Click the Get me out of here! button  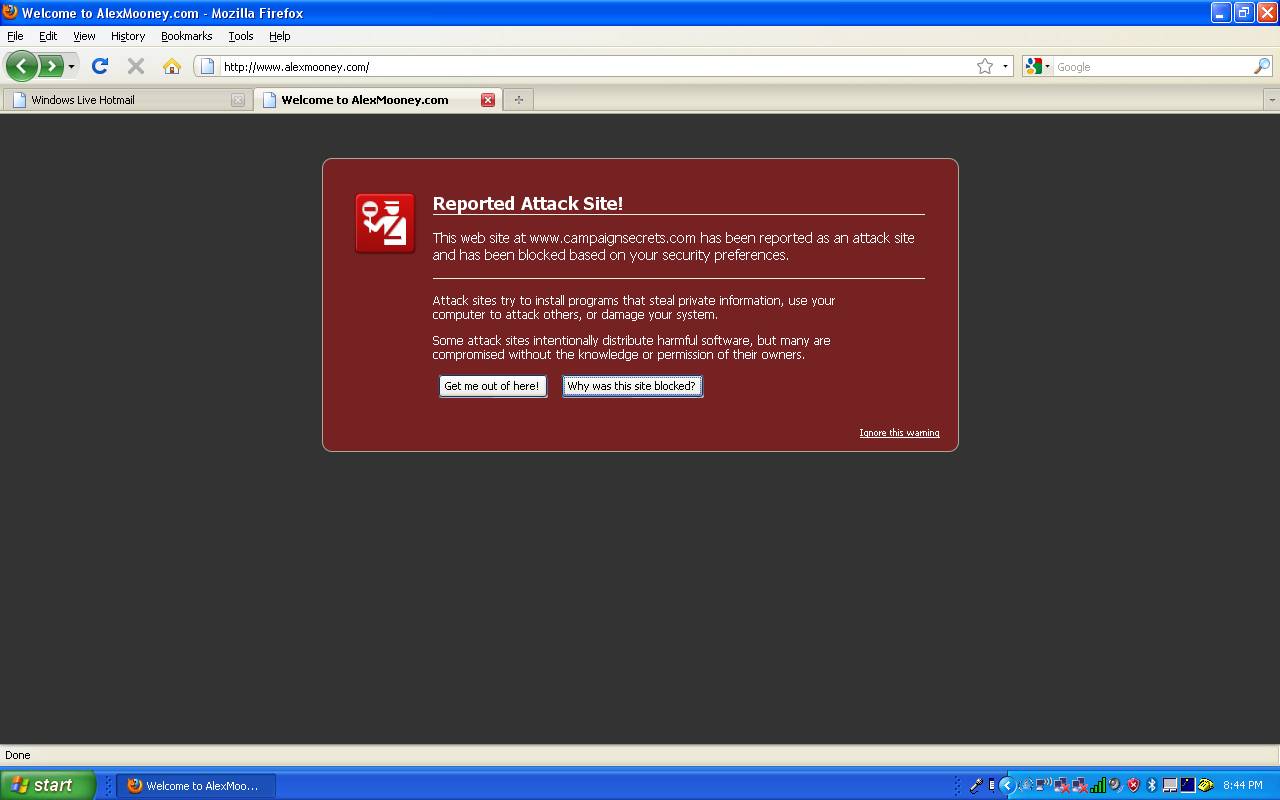pyautogui.click(x=492, y=386)
